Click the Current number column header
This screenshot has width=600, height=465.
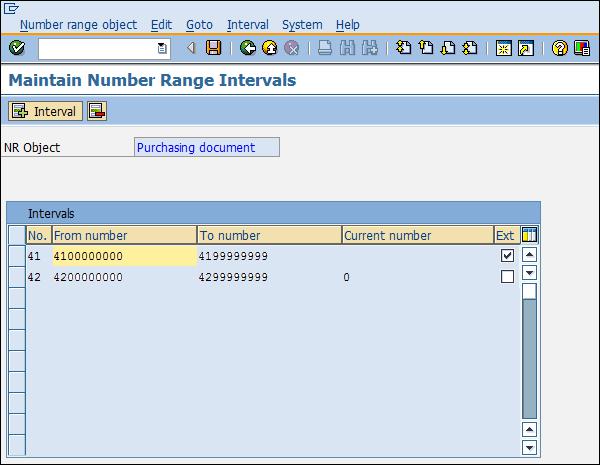click(x=417, y=235)
